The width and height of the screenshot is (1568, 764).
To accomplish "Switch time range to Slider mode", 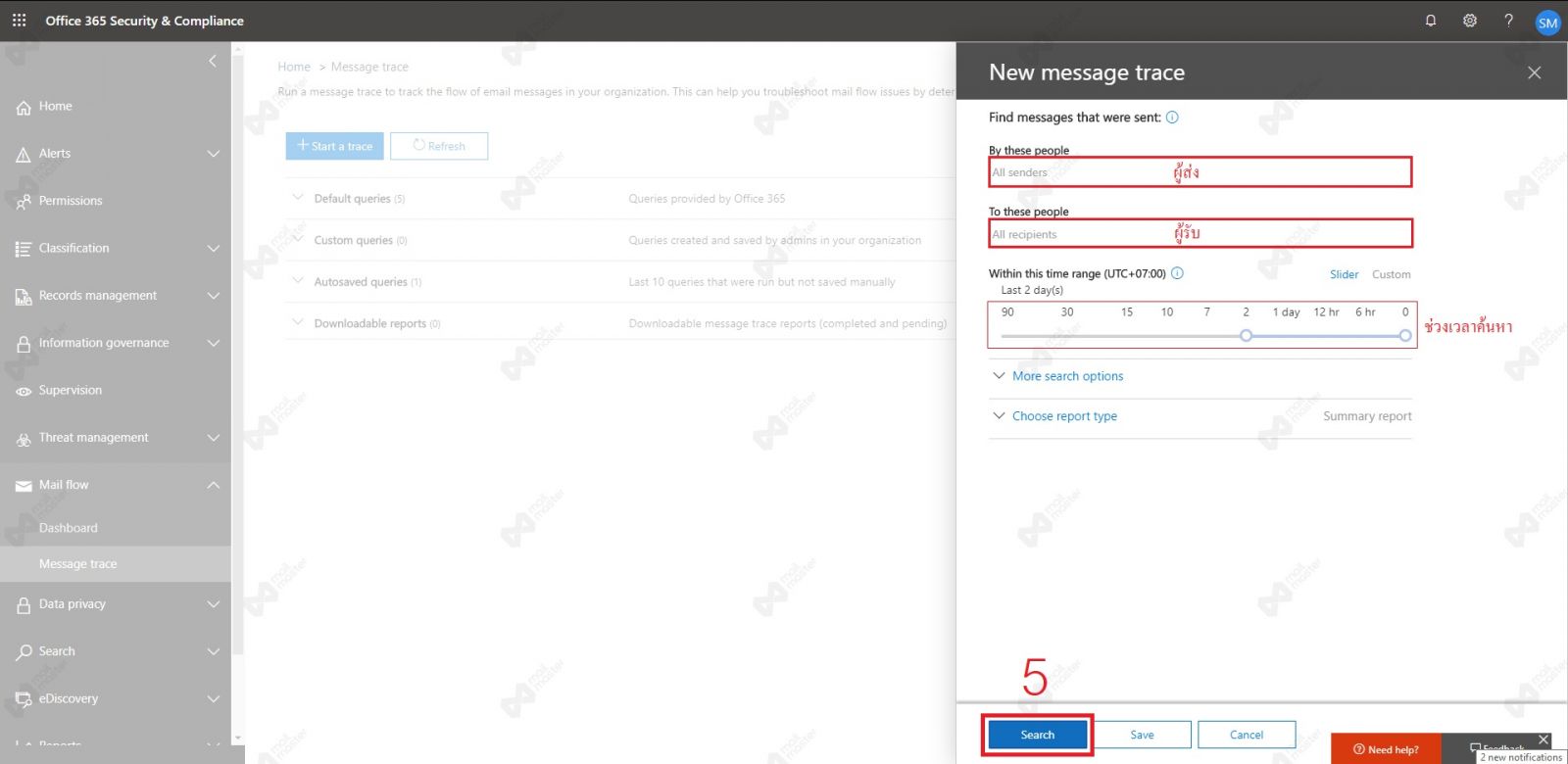I will tap(1345, 274).
